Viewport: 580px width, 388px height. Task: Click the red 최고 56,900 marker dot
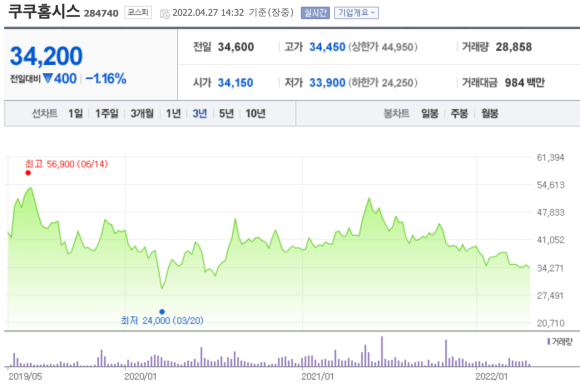pyautogui.click(x=28, y=173)
